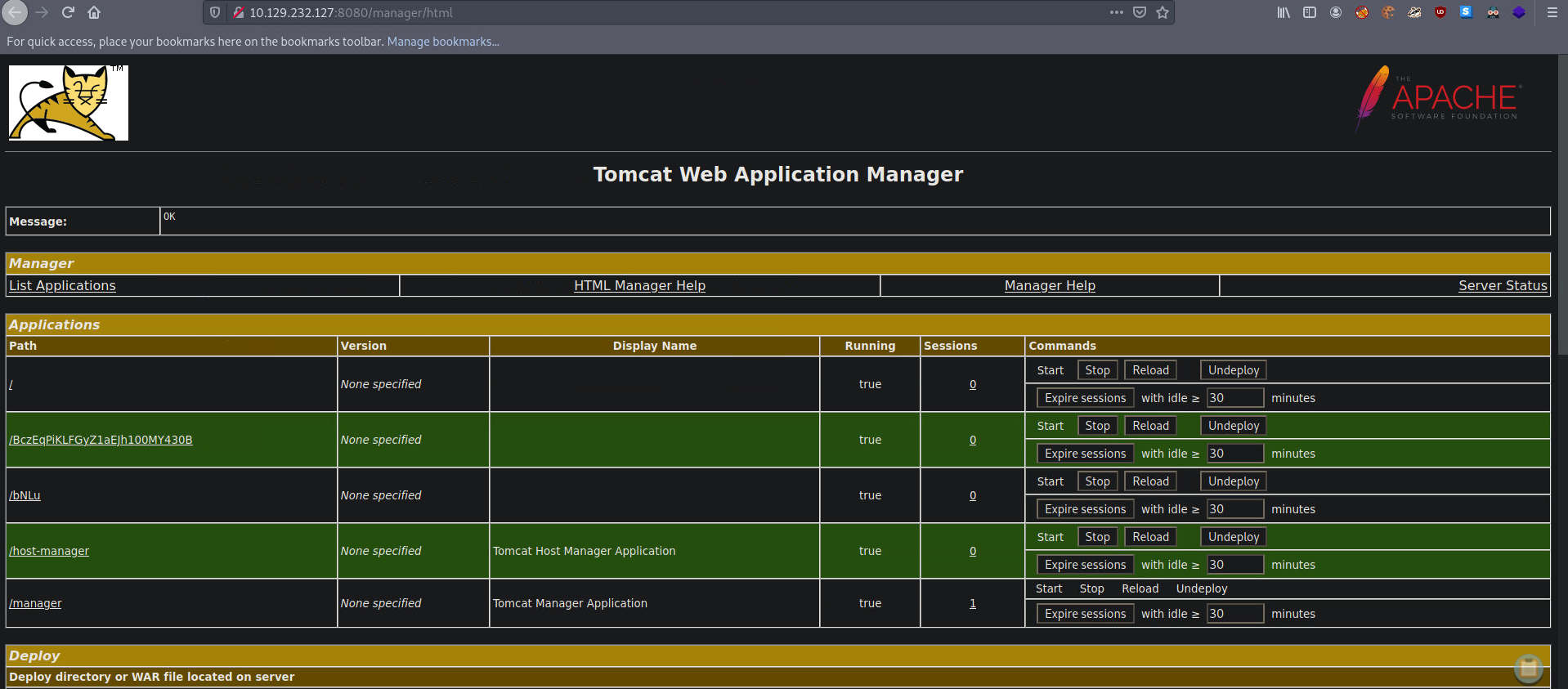Image resolution: width=1568 pixels, height=689 pixels.
Task: Save page to Pocket icon
Action: point(1140,12)
